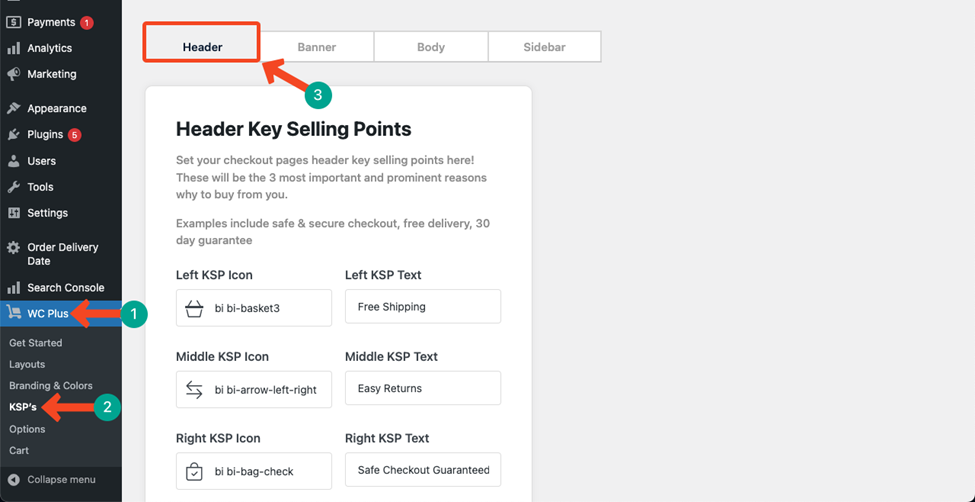Screen dimensions: 975x502
Task: Select the Header tab
Action: coord(202,47)
